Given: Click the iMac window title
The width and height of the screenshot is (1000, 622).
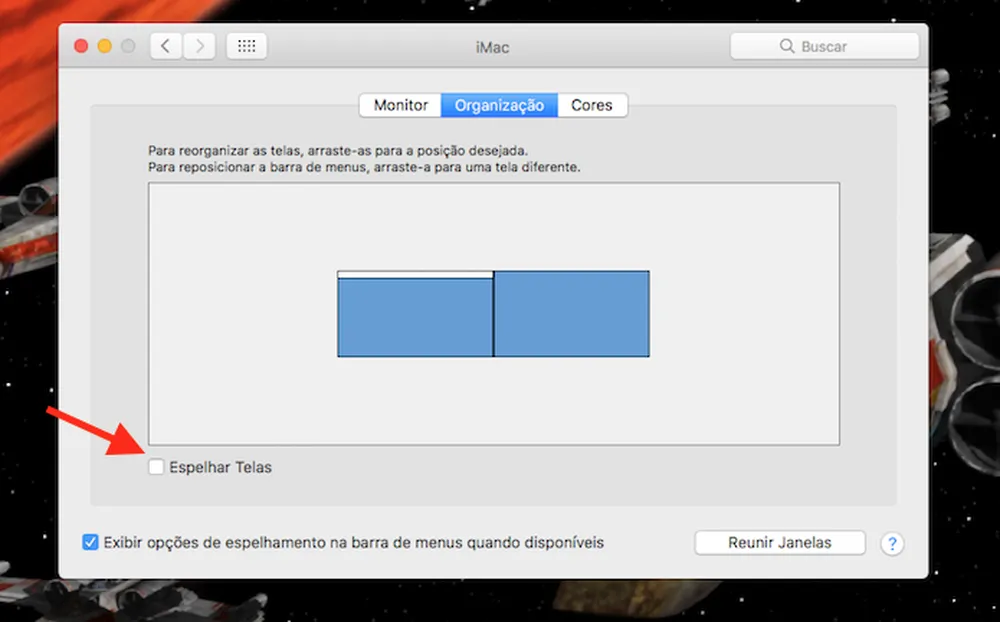Looking at the screenshot, I should pos(492,47).
